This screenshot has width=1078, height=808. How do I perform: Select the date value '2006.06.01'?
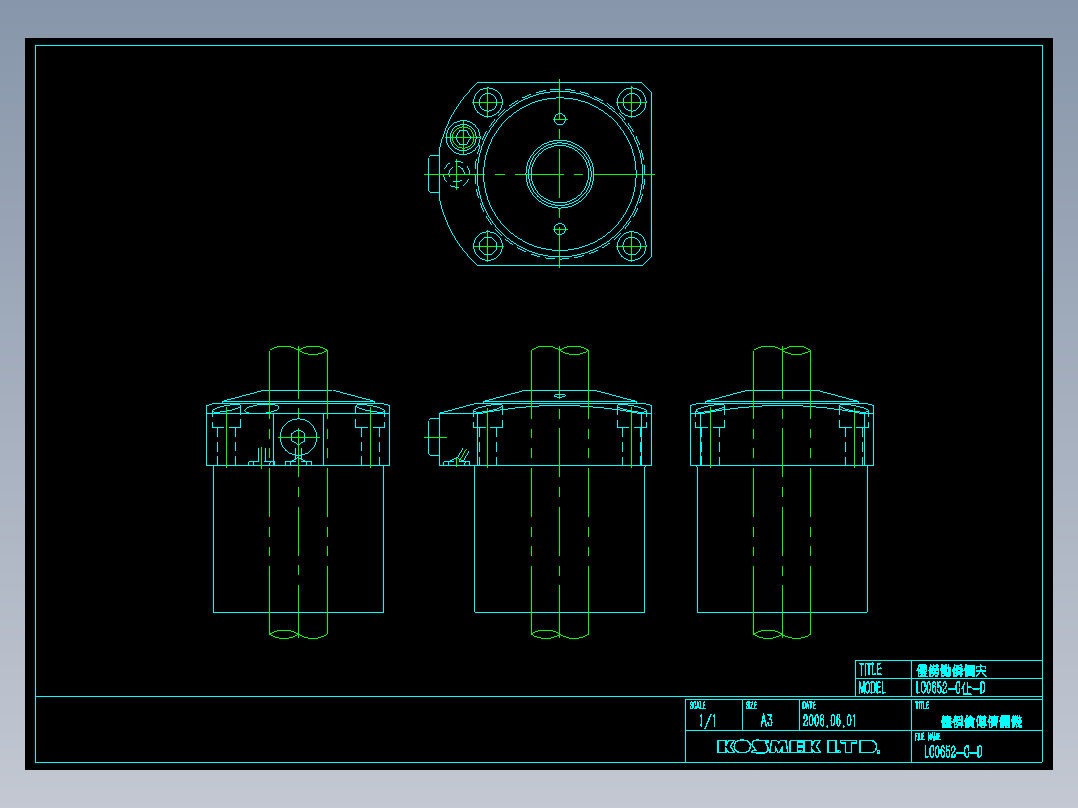(829, 721)
